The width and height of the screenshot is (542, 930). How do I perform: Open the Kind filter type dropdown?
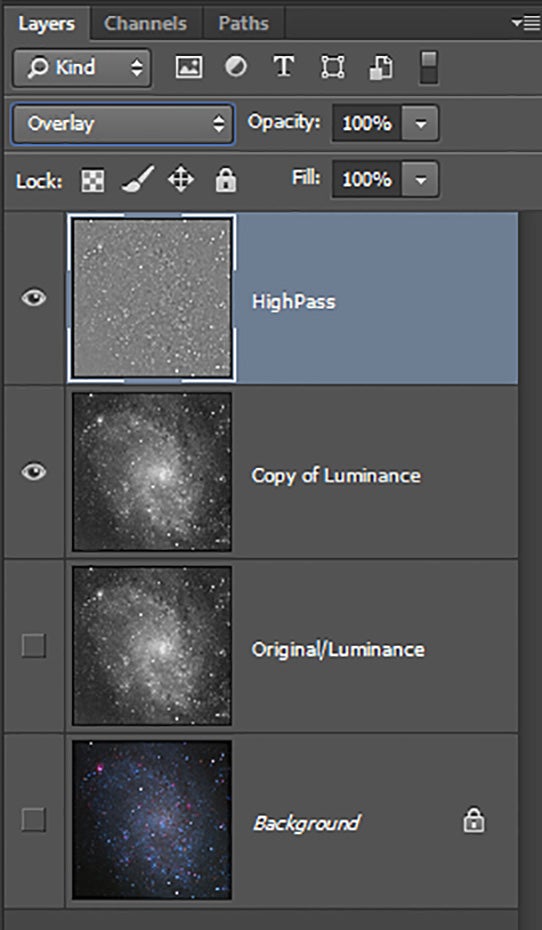[82, 67]
